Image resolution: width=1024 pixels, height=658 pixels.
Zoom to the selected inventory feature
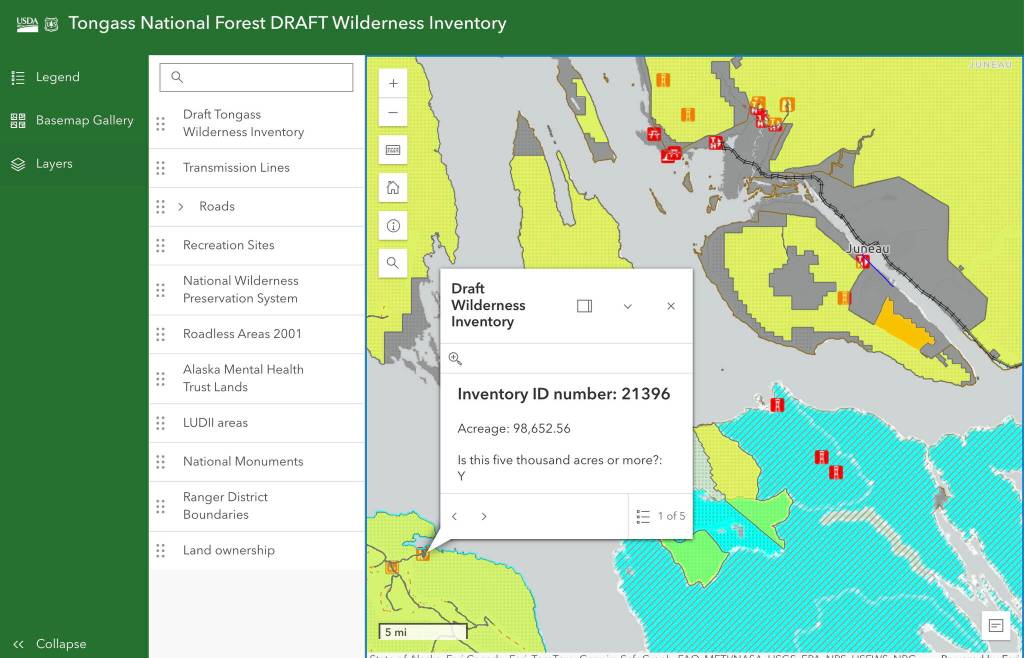pyautogui.click(x=455, y=359)
